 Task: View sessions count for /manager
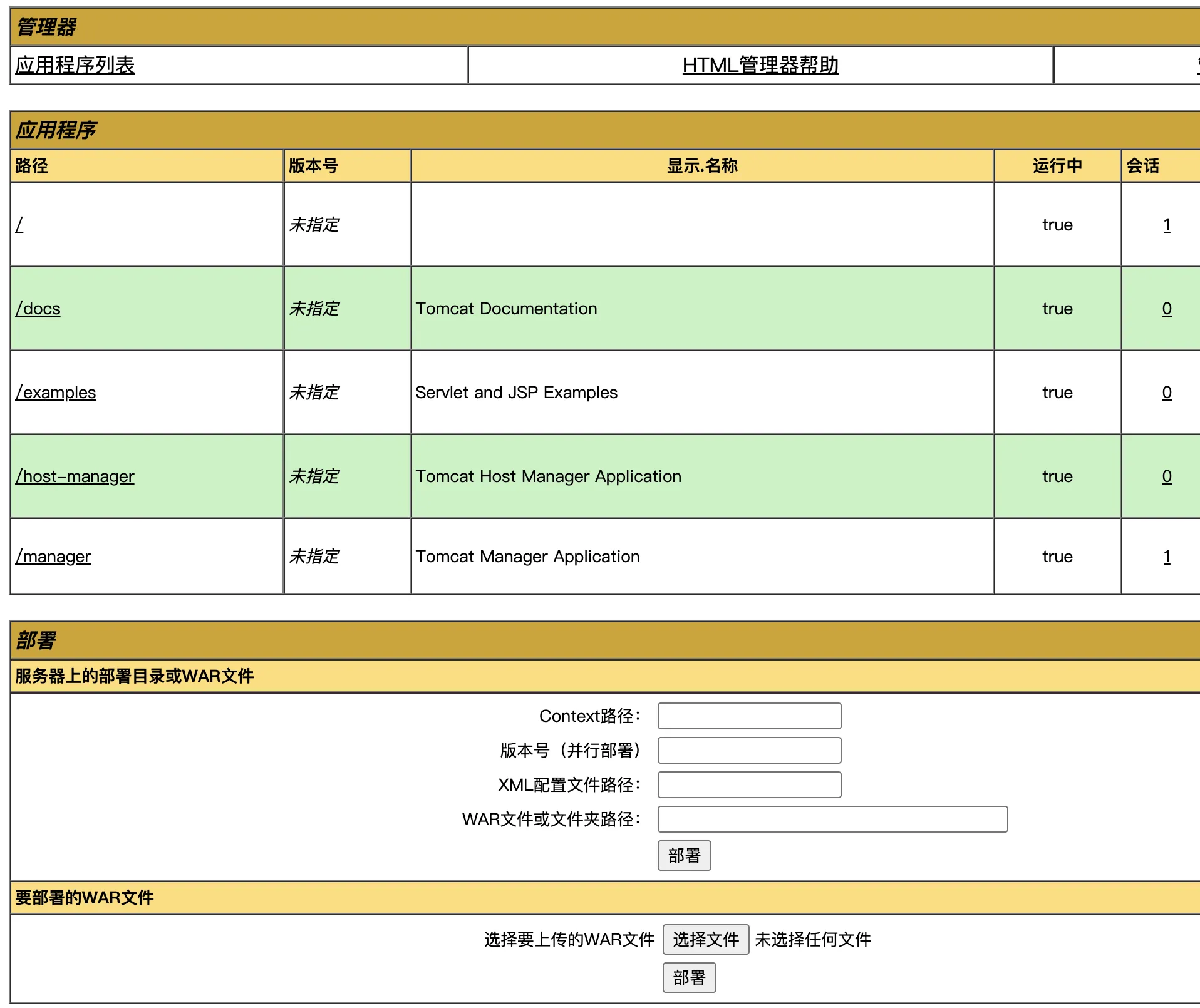pyautogui.click(x=1166, y=557)
